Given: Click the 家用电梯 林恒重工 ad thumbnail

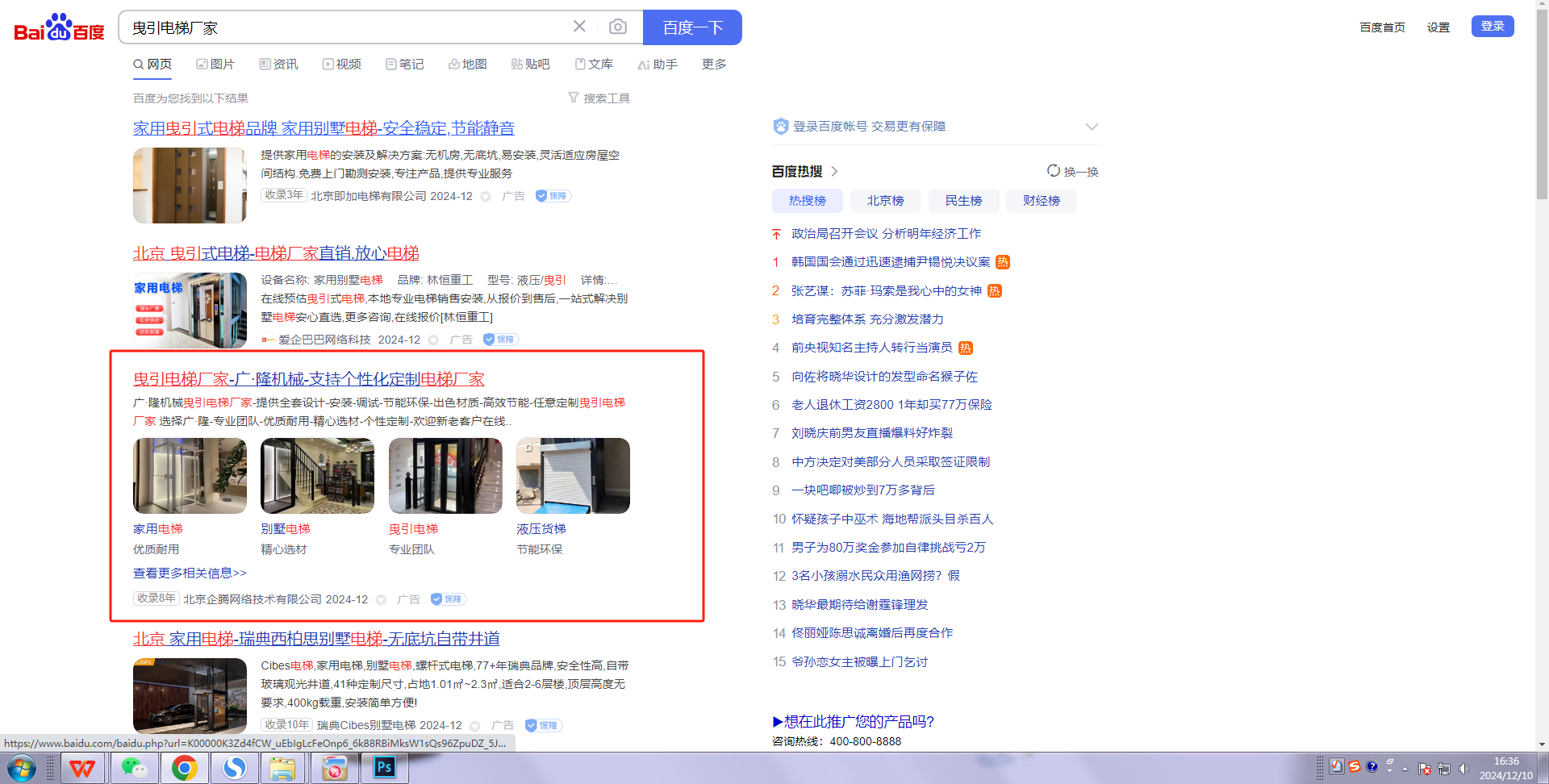Looking at the screenshot, I should click(190, 311).
